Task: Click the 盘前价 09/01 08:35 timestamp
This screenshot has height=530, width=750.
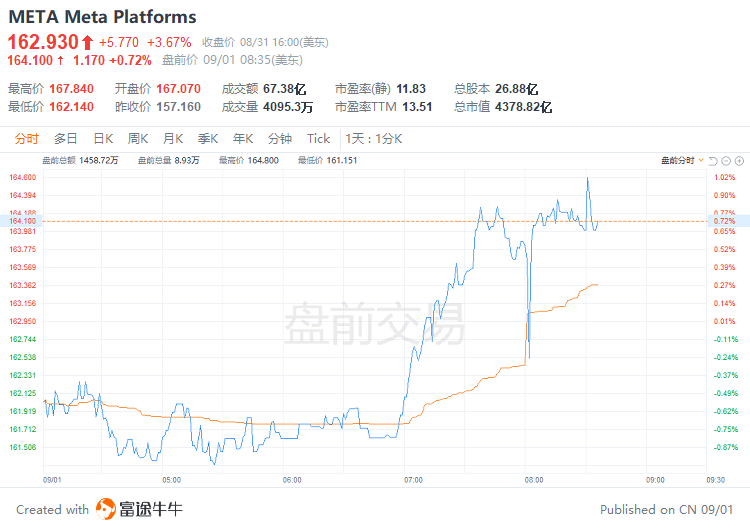Action: (x=232, y=60)
